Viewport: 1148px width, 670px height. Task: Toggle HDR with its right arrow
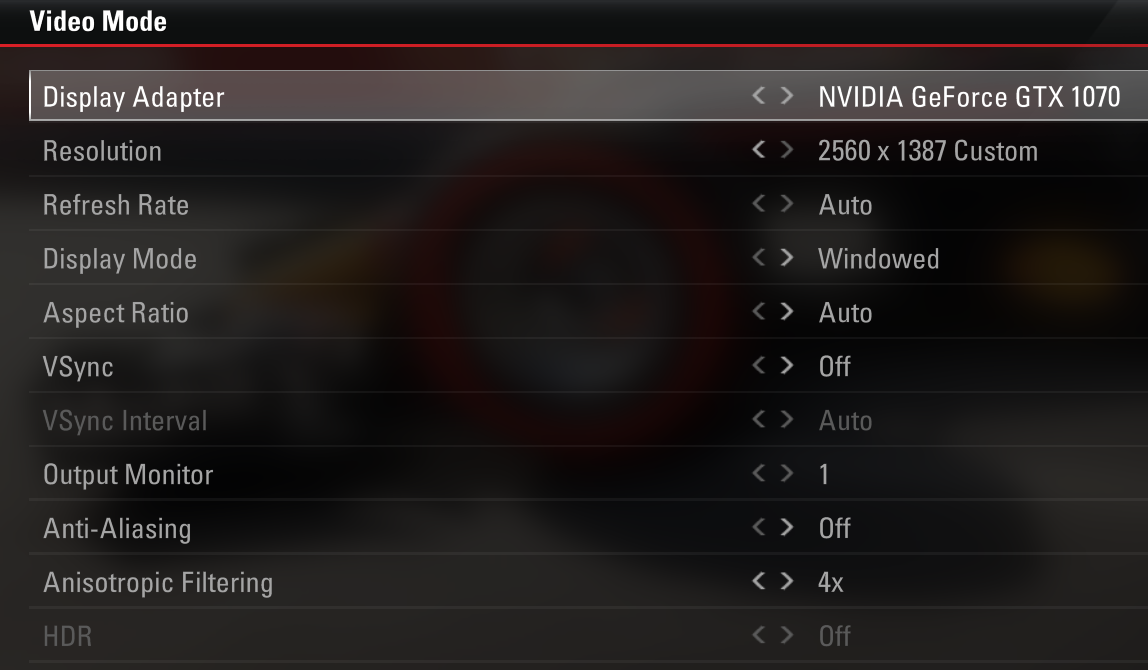click(x=786, y=634)
